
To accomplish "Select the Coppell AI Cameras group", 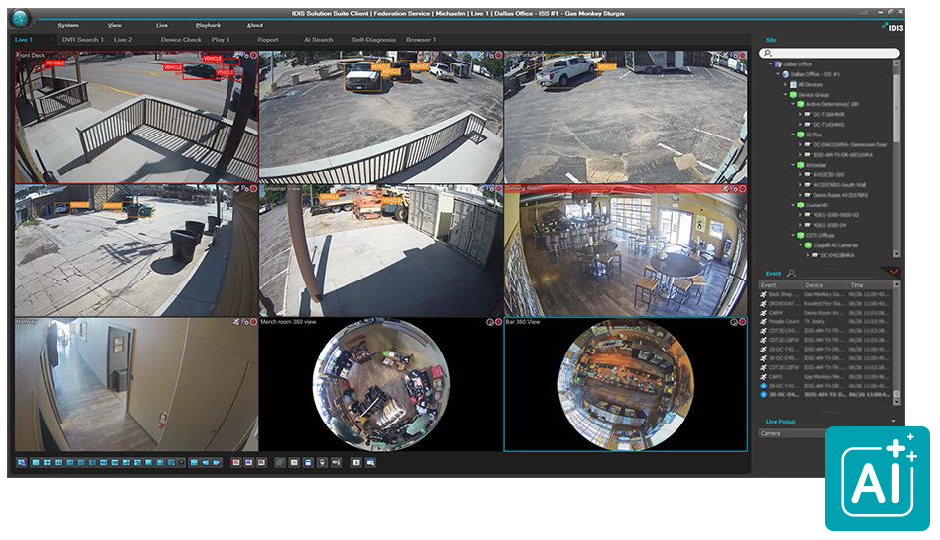I will (836, 246).
